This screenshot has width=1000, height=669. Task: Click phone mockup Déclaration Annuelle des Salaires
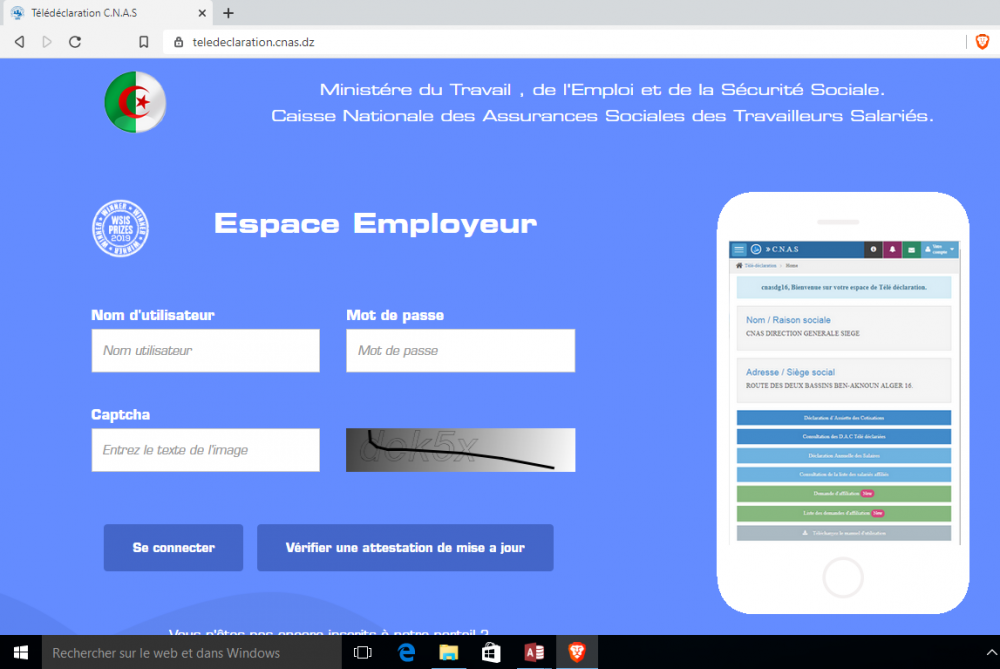tap(844, 455)
